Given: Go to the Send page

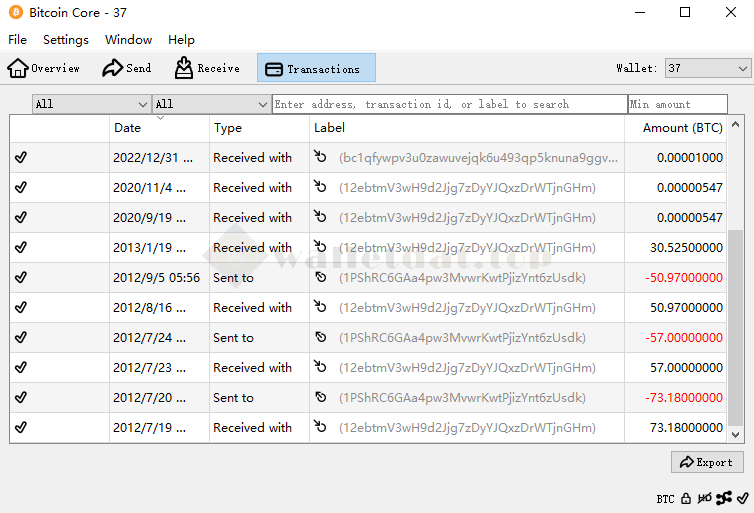Looking at the screenshot, I should click(x=127, y=68).
